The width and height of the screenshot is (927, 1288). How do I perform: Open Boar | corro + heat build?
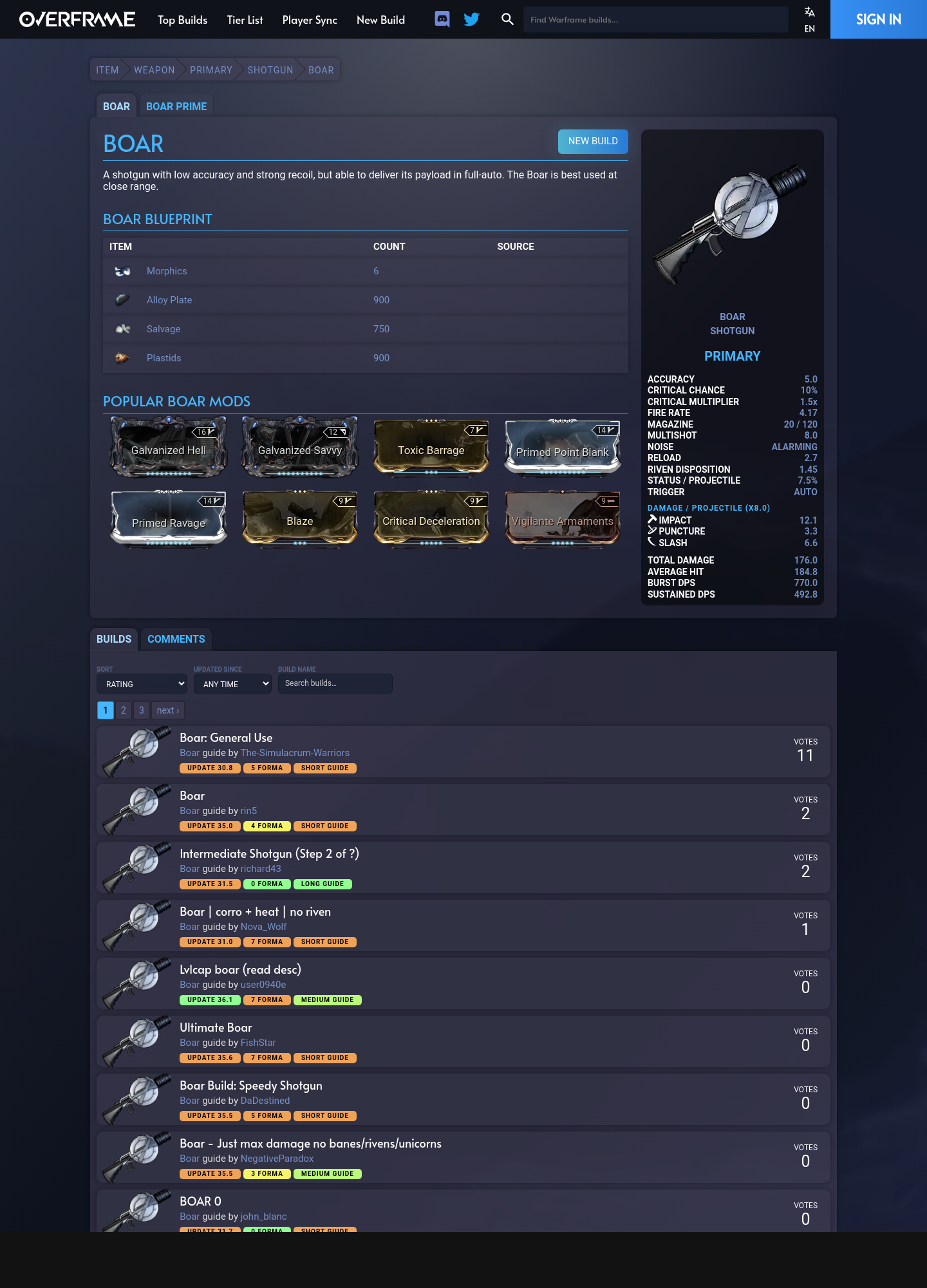click(256, 912)
